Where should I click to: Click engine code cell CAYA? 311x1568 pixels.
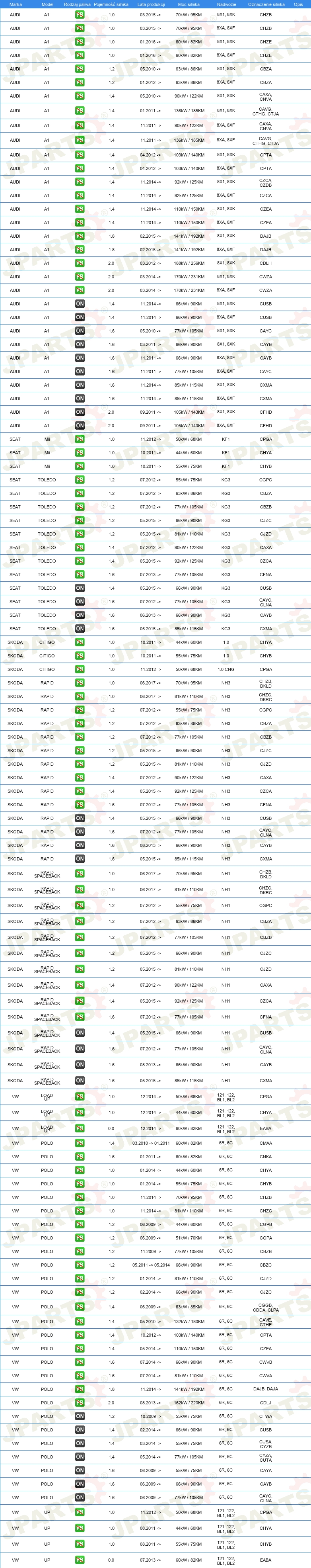coord(265,1470)
